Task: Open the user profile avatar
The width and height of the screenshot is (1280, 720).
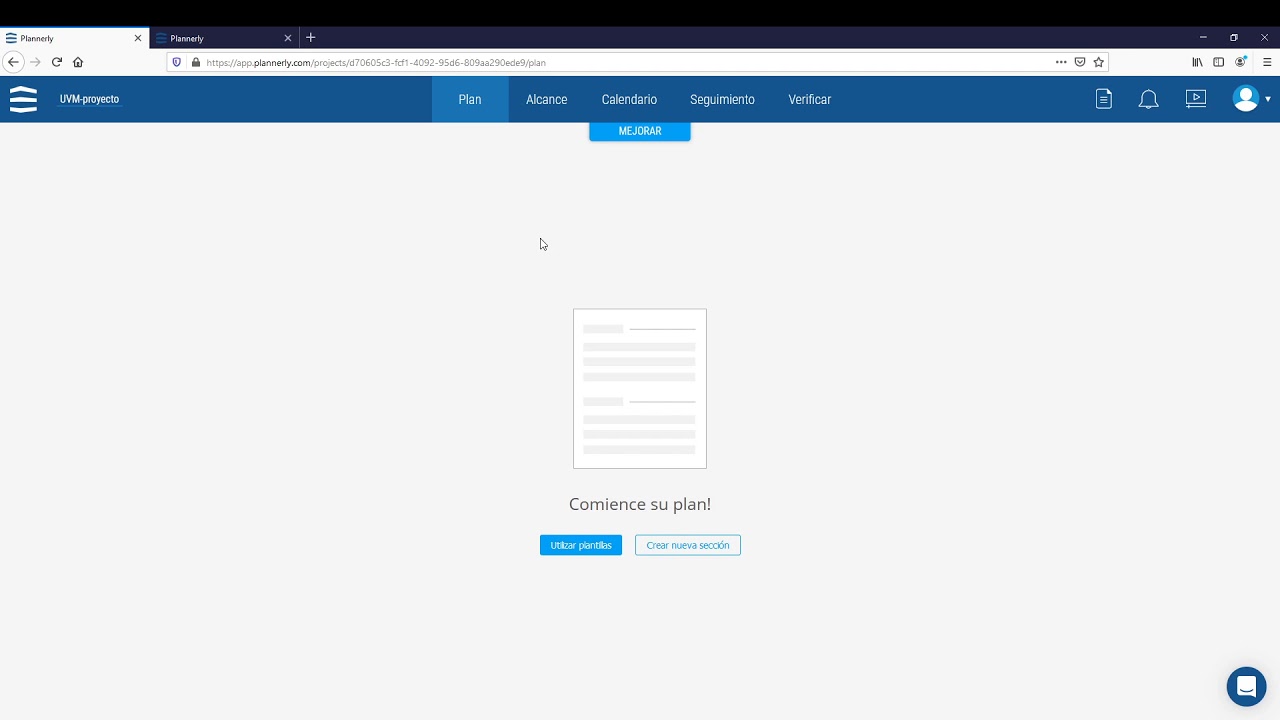Action: [x=1246, y=98]
